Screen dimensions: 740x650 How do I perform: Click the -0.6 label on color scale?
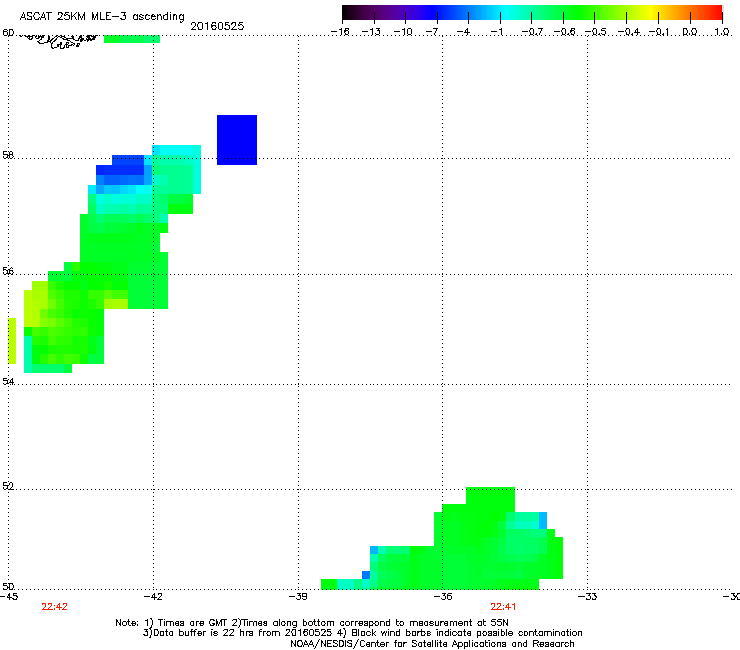click(564, 32)
